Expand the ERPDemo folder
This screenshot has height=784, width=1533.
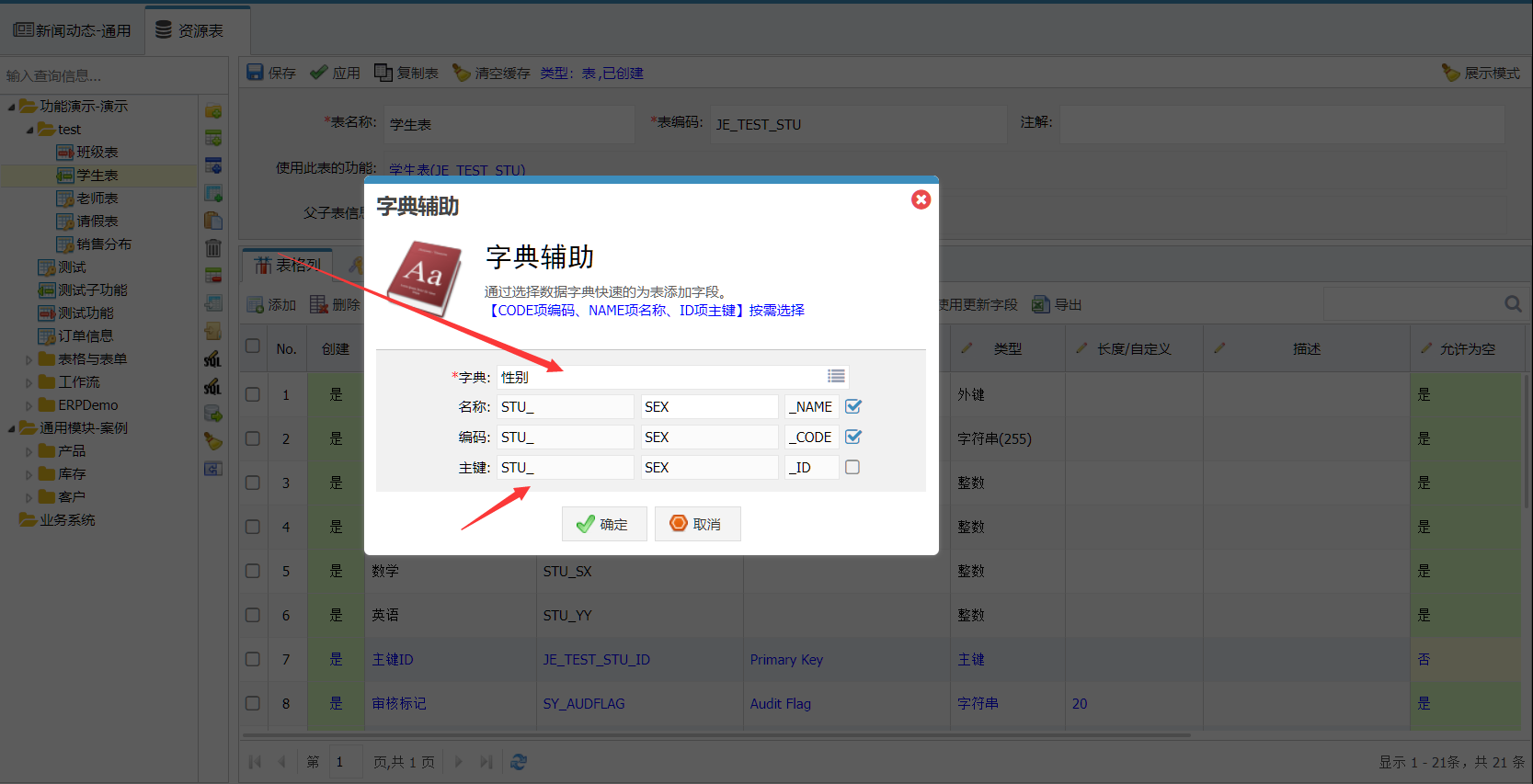29,405
